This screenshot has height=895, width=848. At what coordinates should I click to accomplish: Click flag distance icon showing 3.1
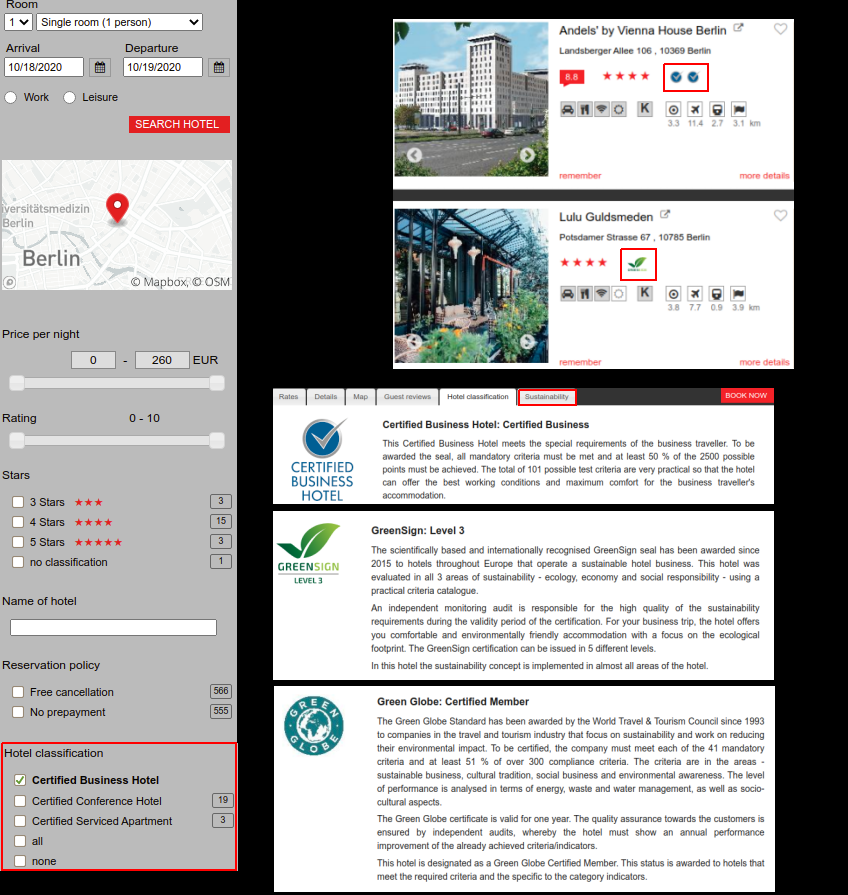tap(738, 110)
